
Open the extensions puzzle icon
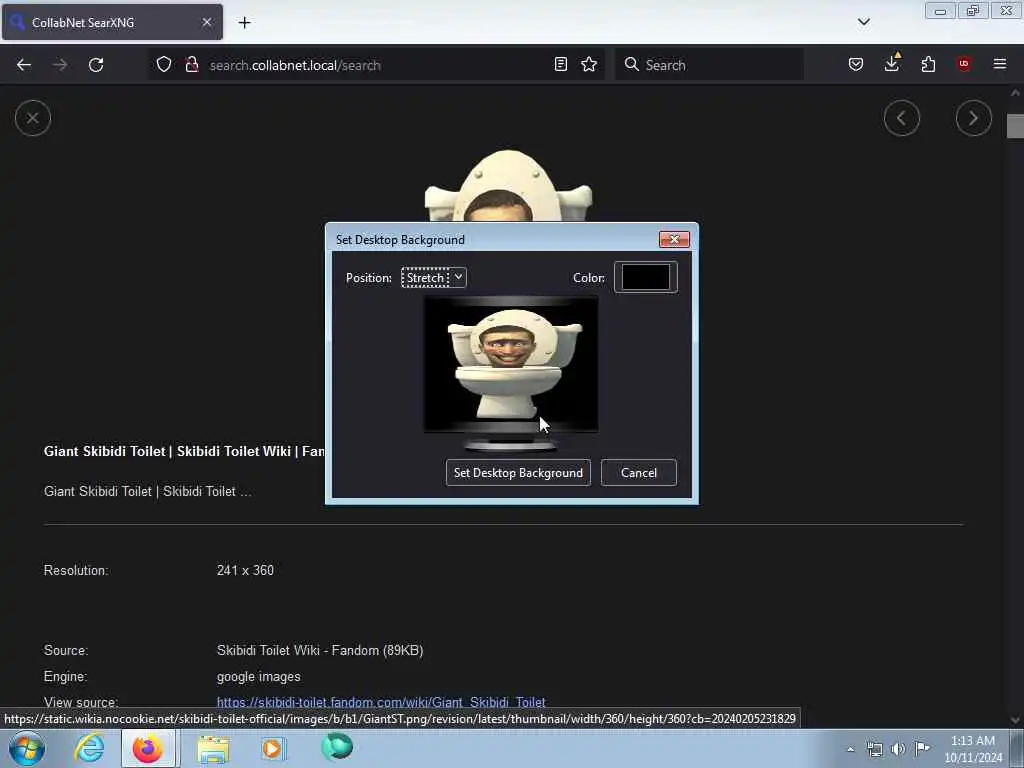[928, 64]
